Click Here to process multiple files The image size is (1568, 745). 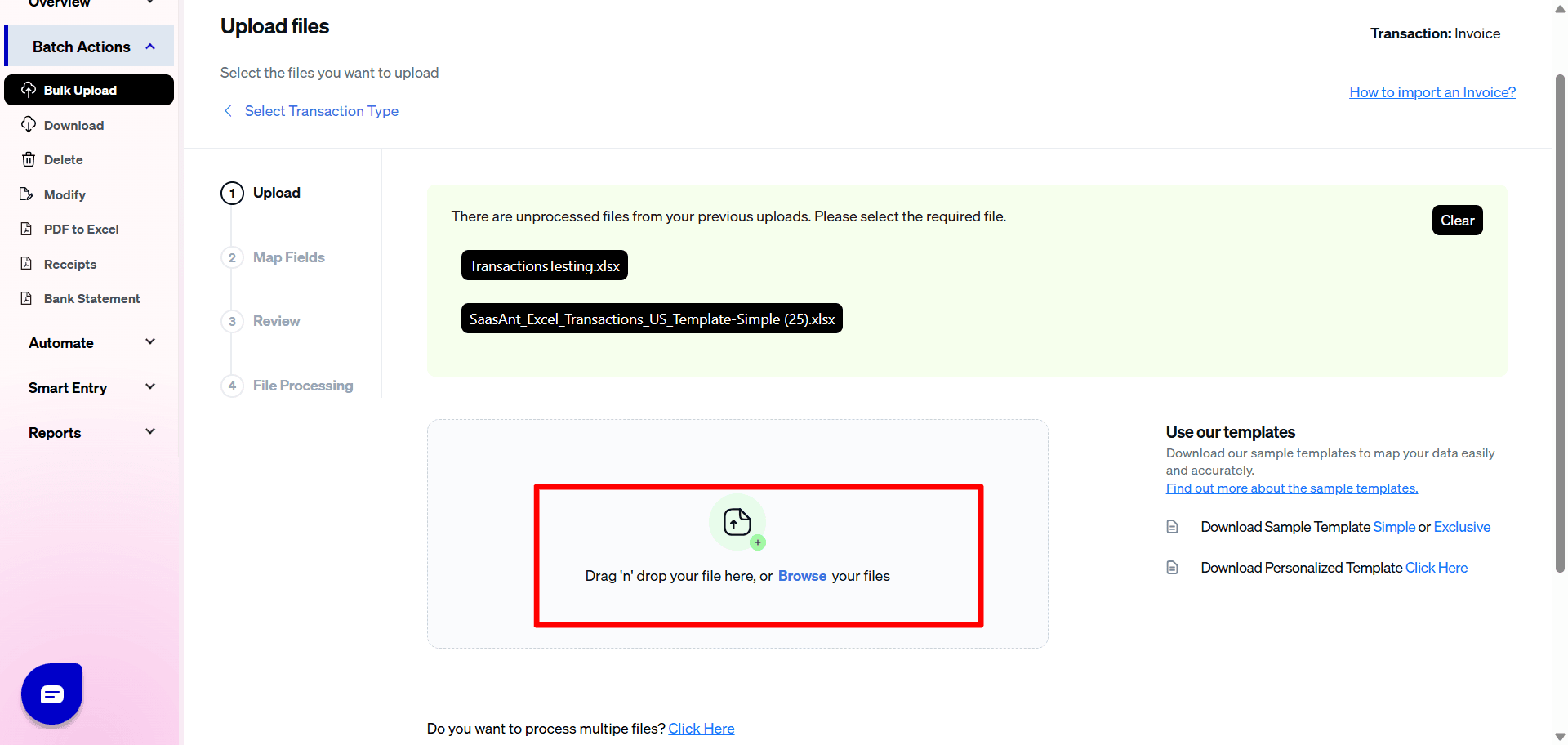(702, 729)
